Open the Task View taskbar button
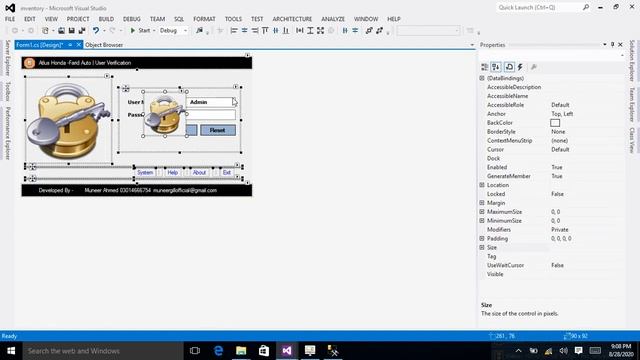 [195, 351]
